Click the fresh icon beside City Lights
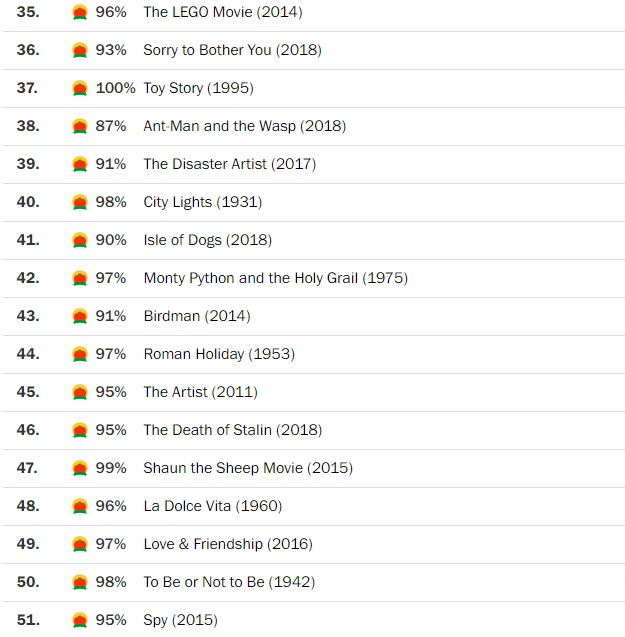This screenshot has height=637, width=625. (80, 202)
